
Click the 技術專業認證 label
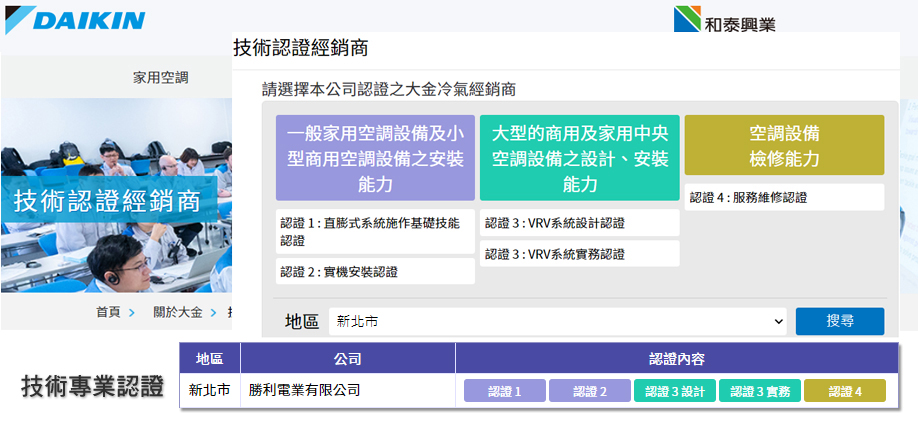click(x=93, y=386)
